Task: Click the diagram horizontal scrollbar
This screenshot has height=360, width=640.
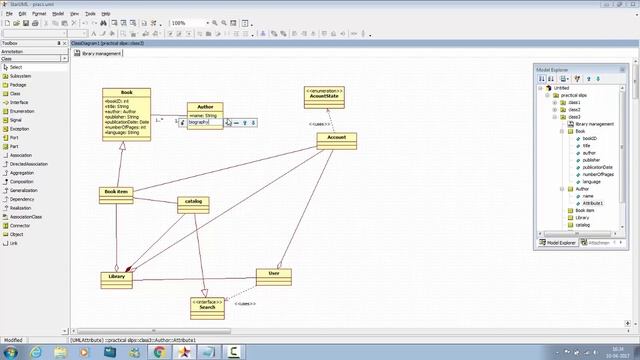Action: [x=154, y=331]
